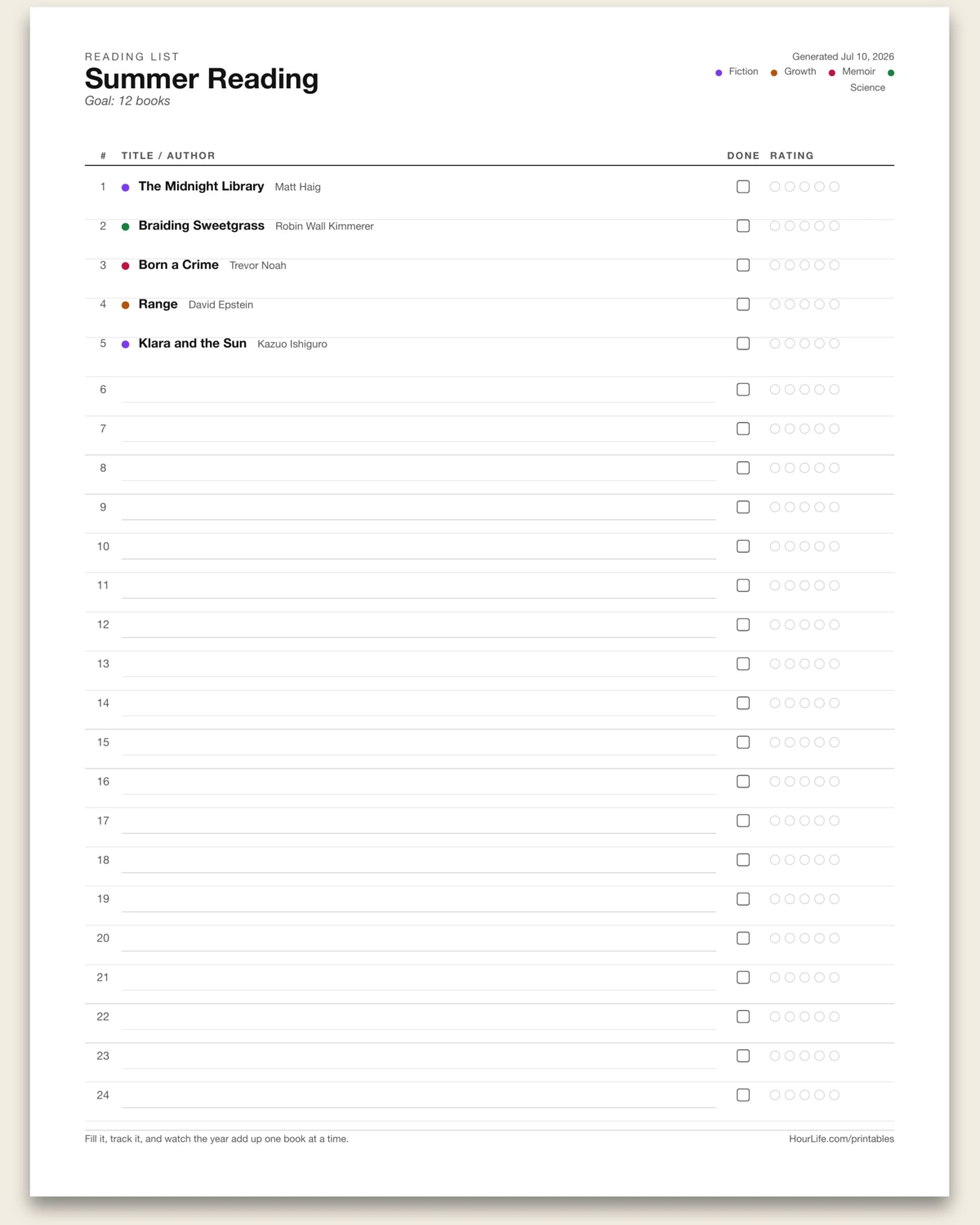The height and width of the screenshot is (1225, 980).
Task: Select second rating circle for Range
Action: pos(790,305)
